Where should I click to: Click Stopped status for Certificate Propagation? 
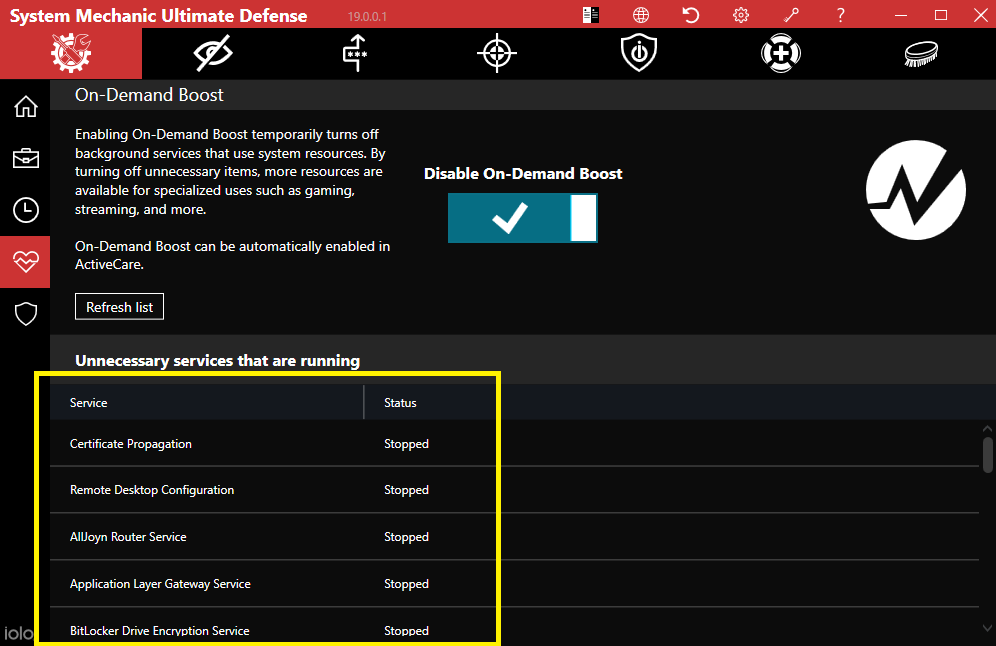pos(406,443)
